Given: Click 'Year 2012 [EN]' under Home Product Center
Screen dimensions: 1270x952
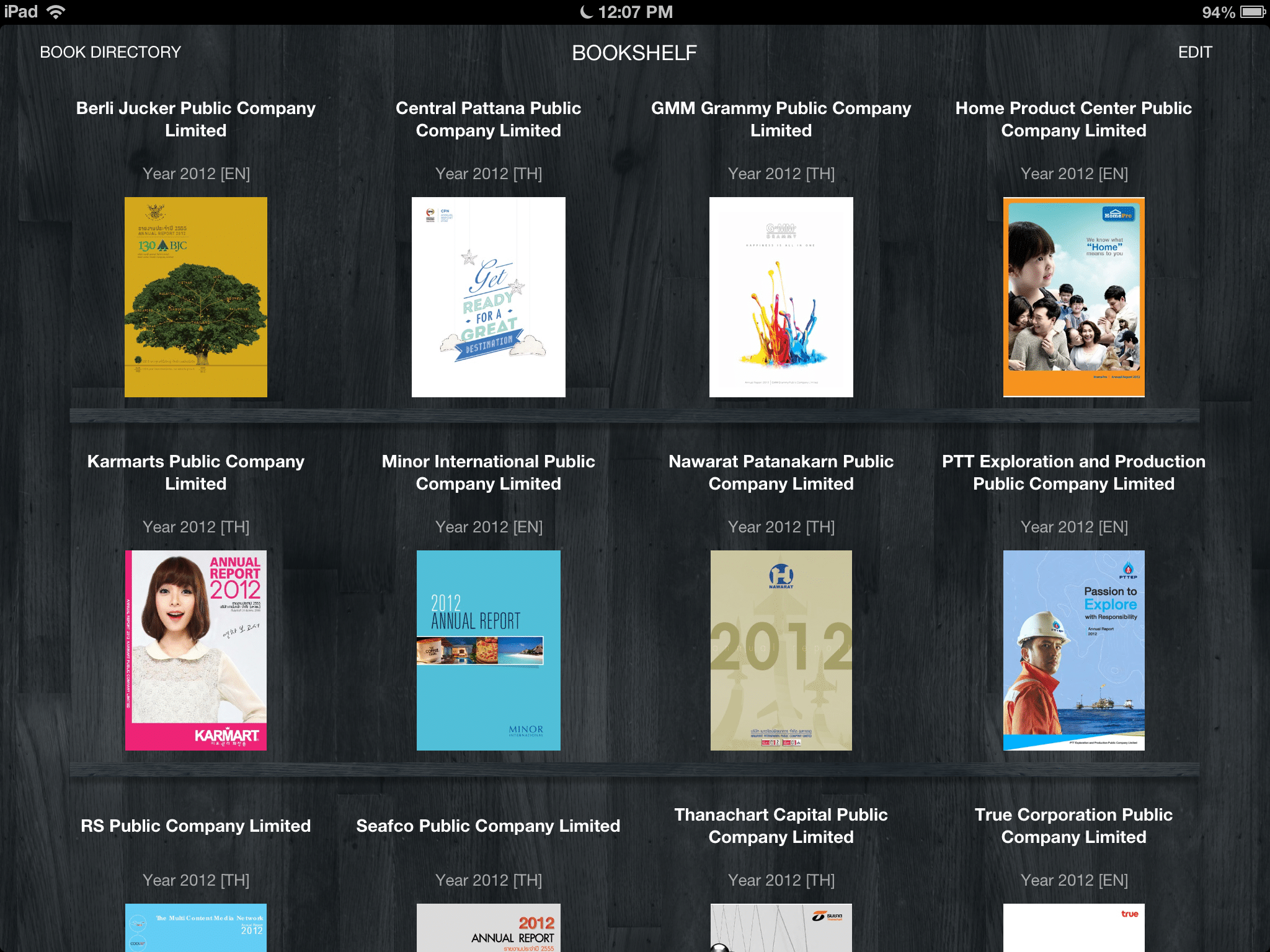Looking at the screenshot, I should [x=1074, y=174].
